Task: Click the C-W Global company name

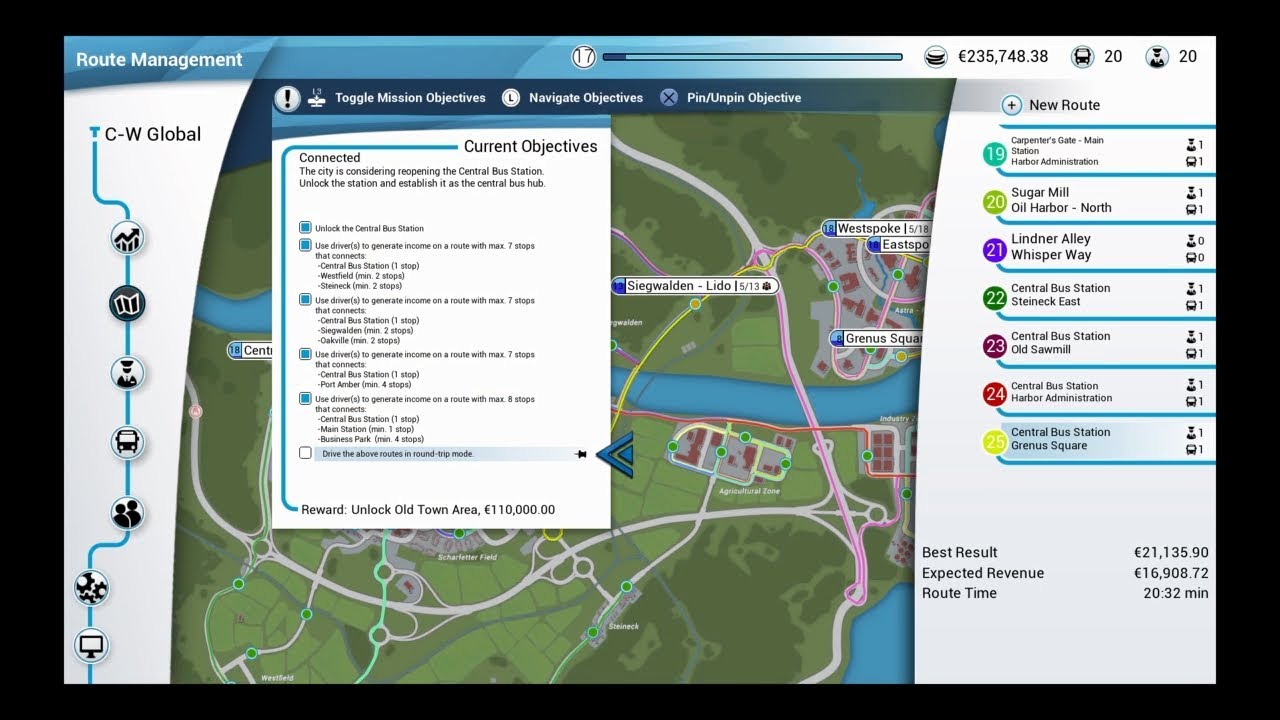Action: point(153,134)
